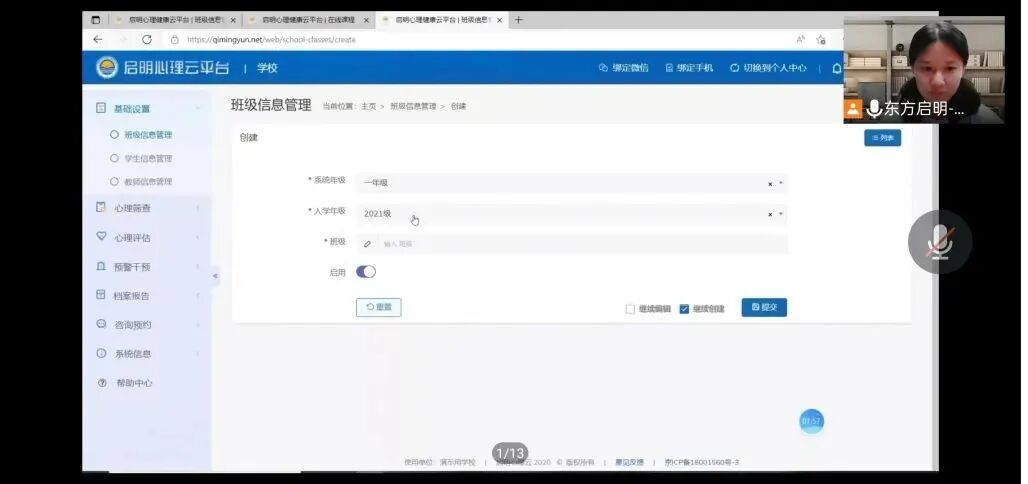The height and width of the screenshot is (484, 1028).
Task: Open a new browser tab
Action: (519, 20)
